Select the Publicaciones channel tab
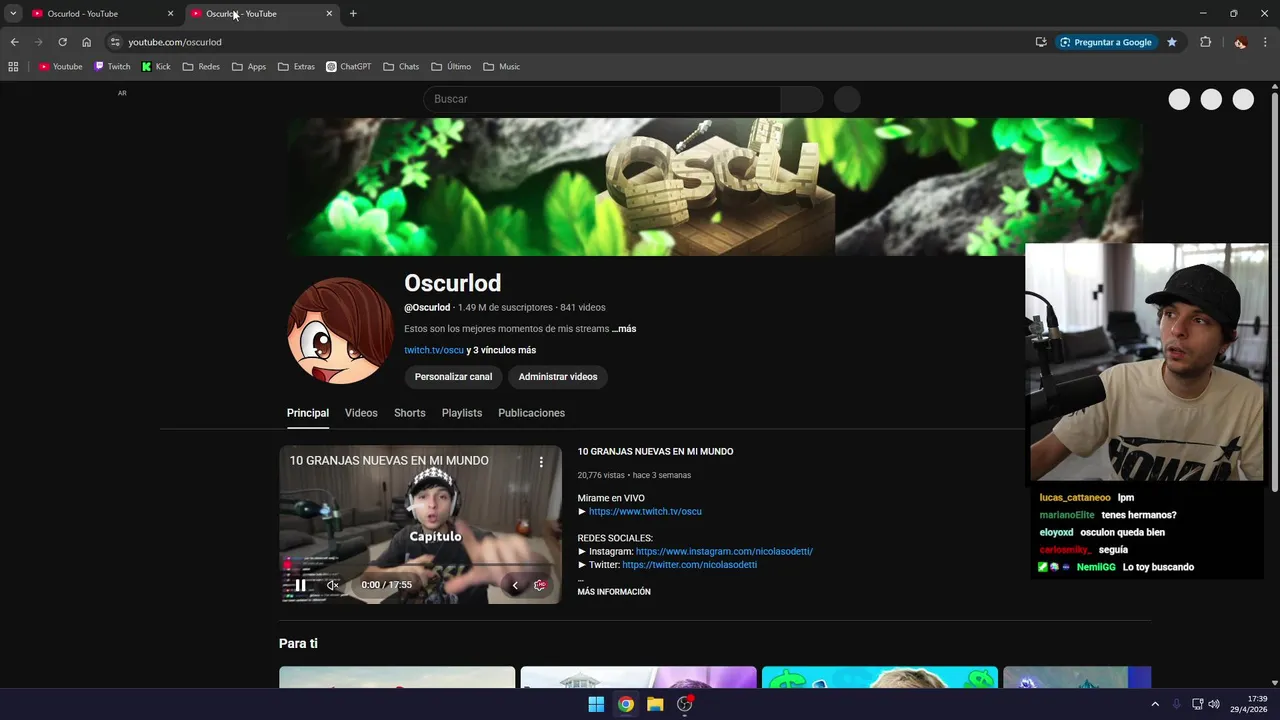1280x720 pixels. [531, 413]
